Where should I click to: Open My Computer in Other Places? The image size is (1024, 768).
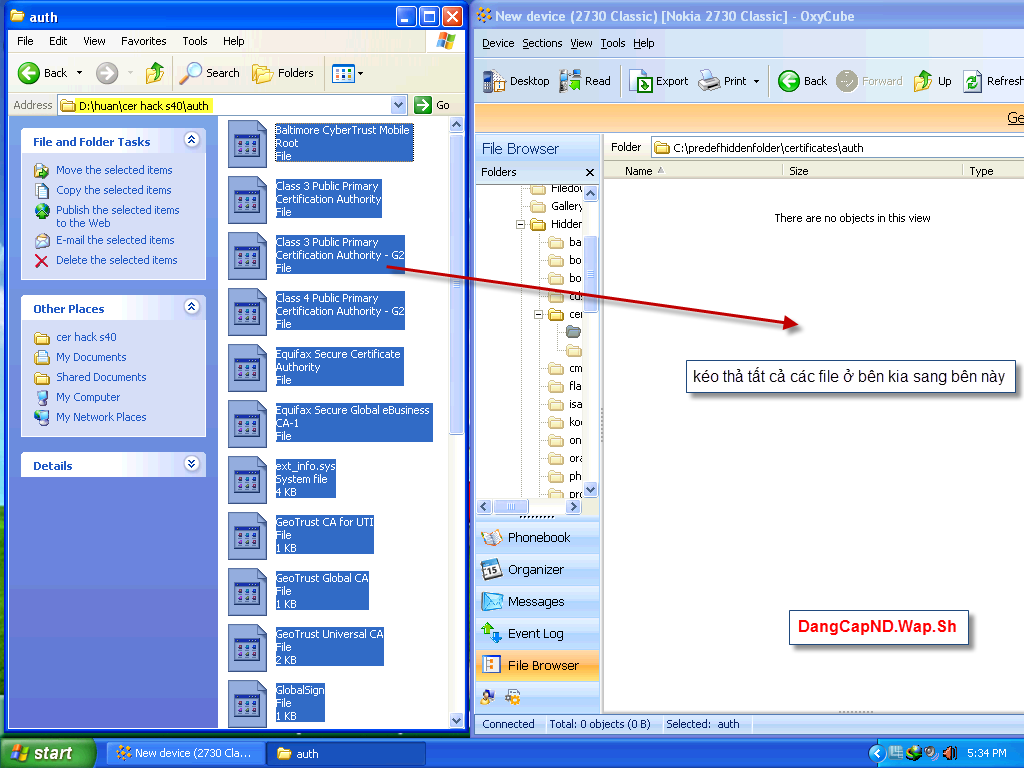pos(88,397)
